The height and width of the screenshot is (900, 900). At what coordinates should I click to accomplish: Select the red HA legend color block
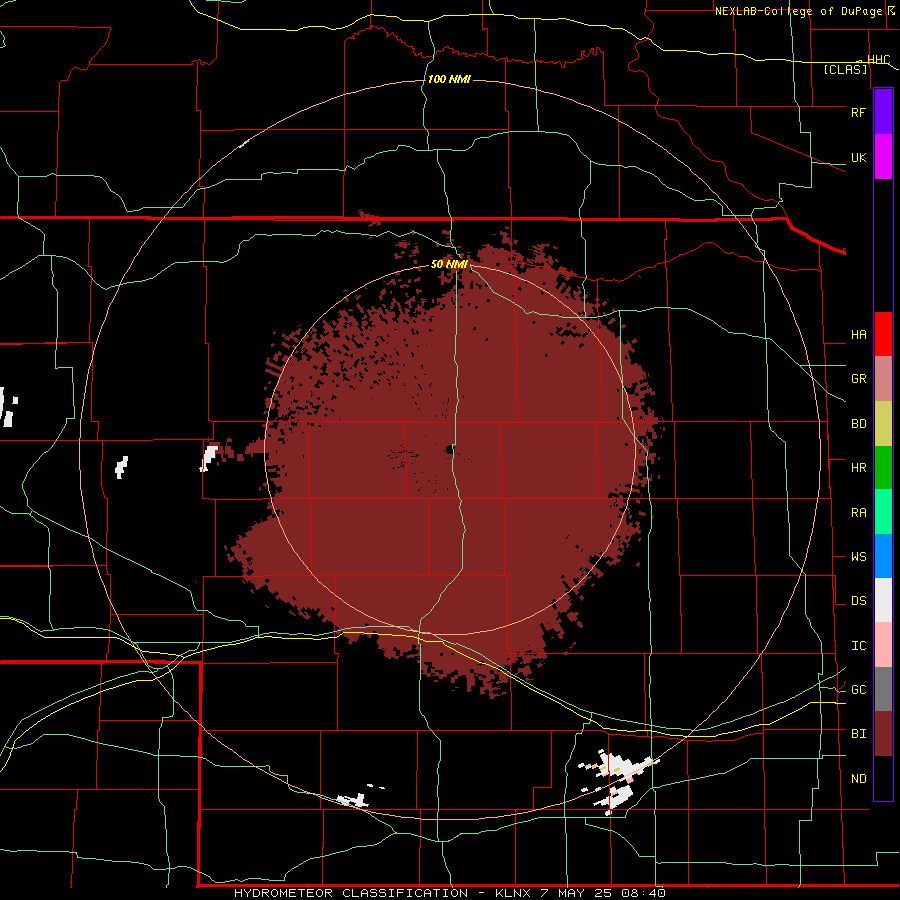pos(883,334)
